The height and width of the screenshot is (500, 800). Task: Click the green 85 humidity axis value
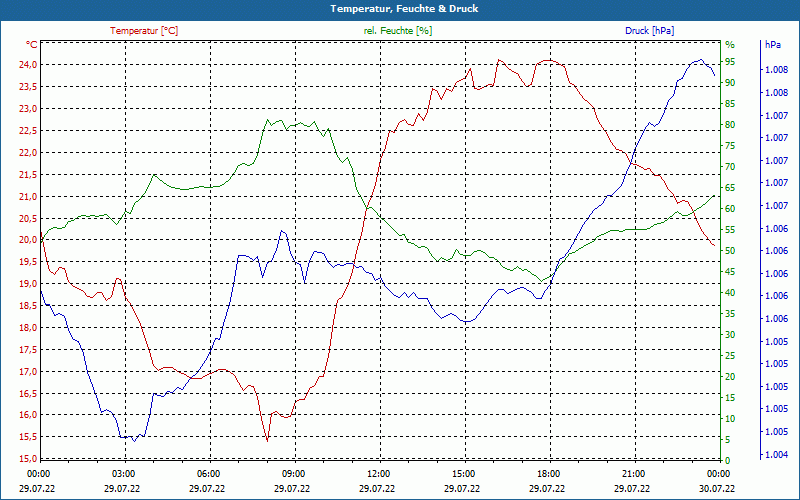click(x=730, y=104)
